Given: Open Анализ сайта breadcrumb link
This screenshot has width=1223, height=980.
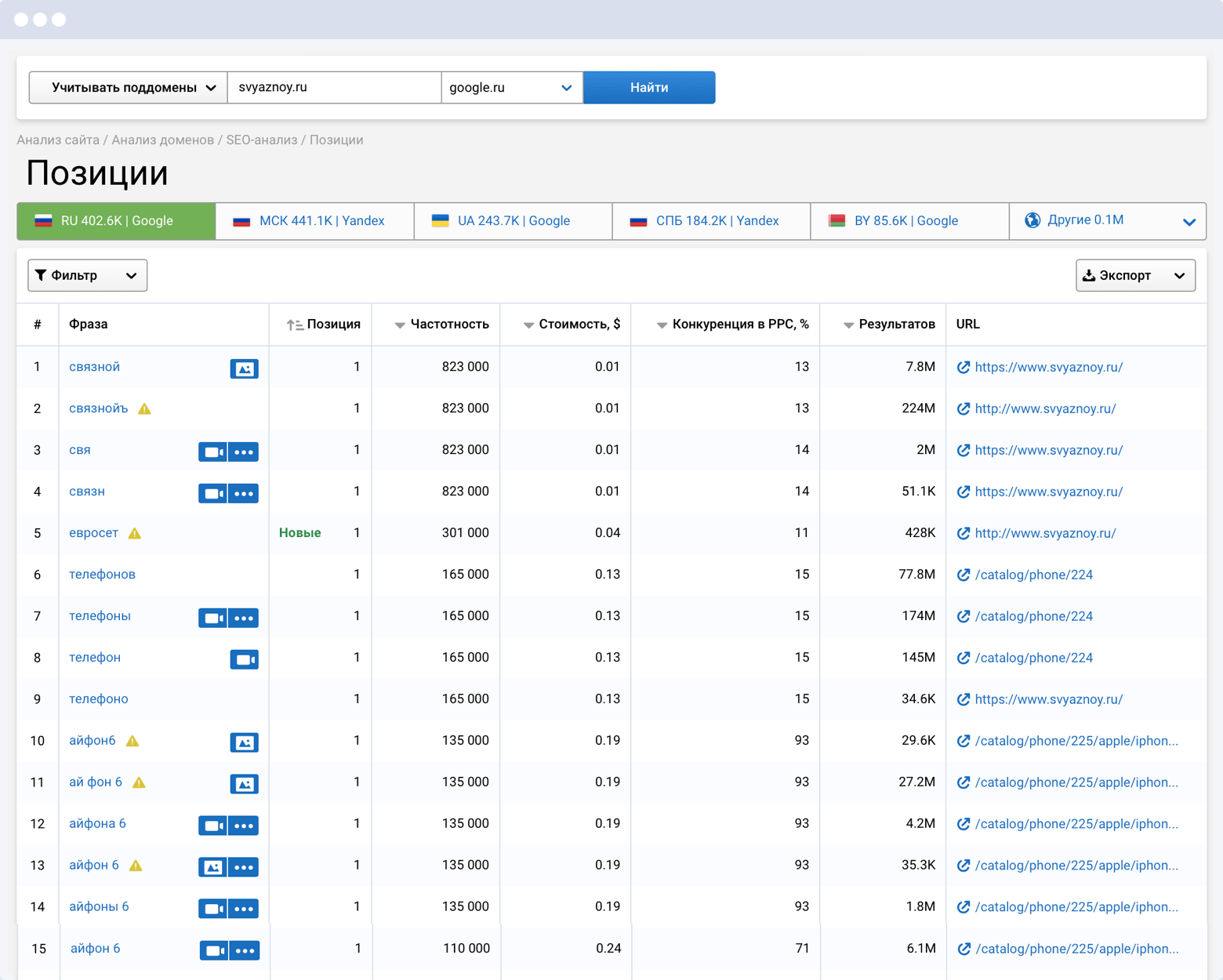Looking at the screenshot, I should tap(58, 140).
